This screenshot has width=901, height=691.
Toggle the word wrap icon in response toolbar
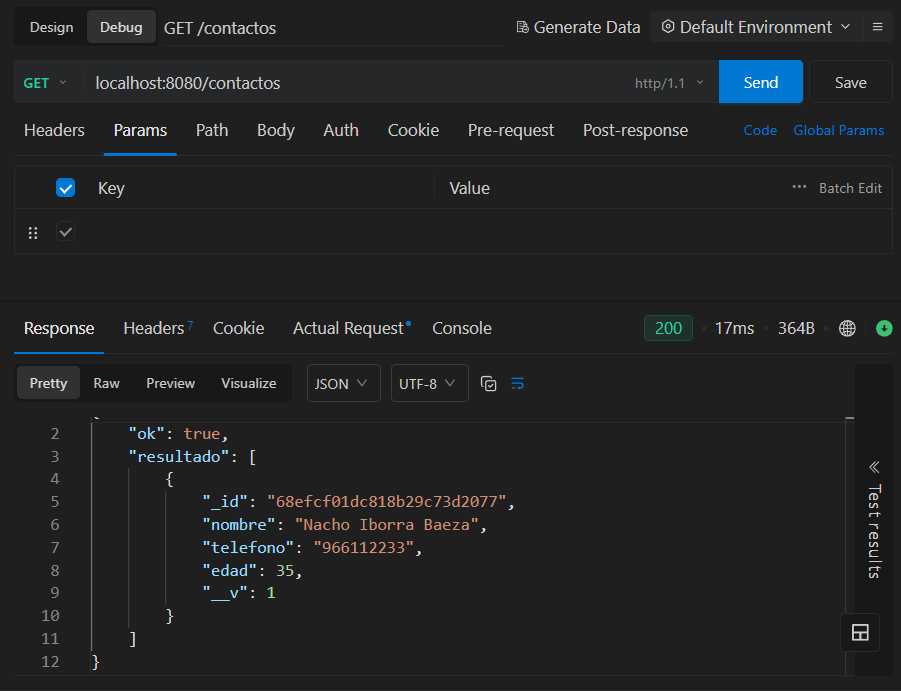(x=518, y=383)
